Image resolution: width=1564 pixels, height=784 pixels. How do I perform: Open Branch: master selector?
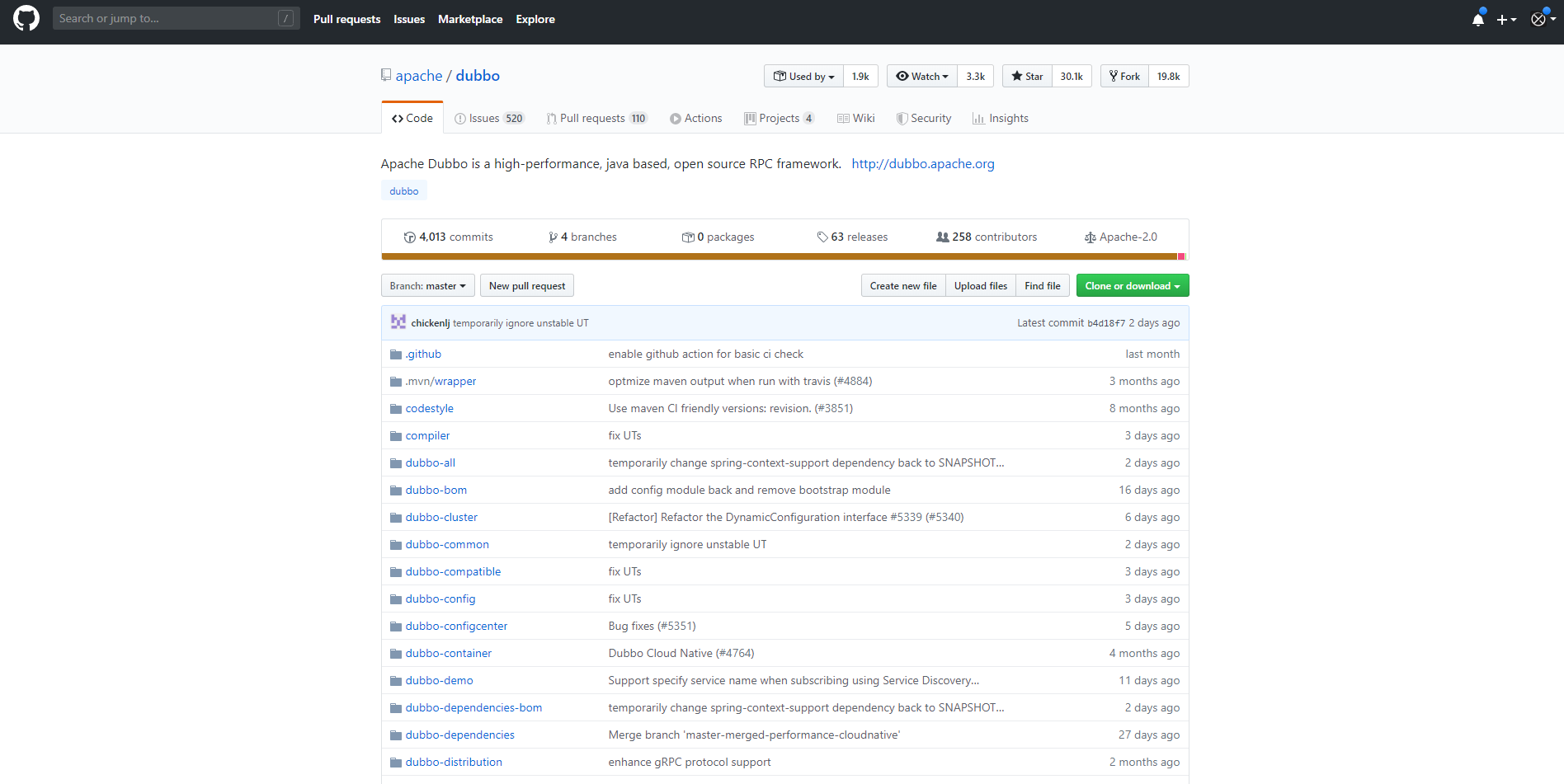pyautogui.click(x=427, y=286)
